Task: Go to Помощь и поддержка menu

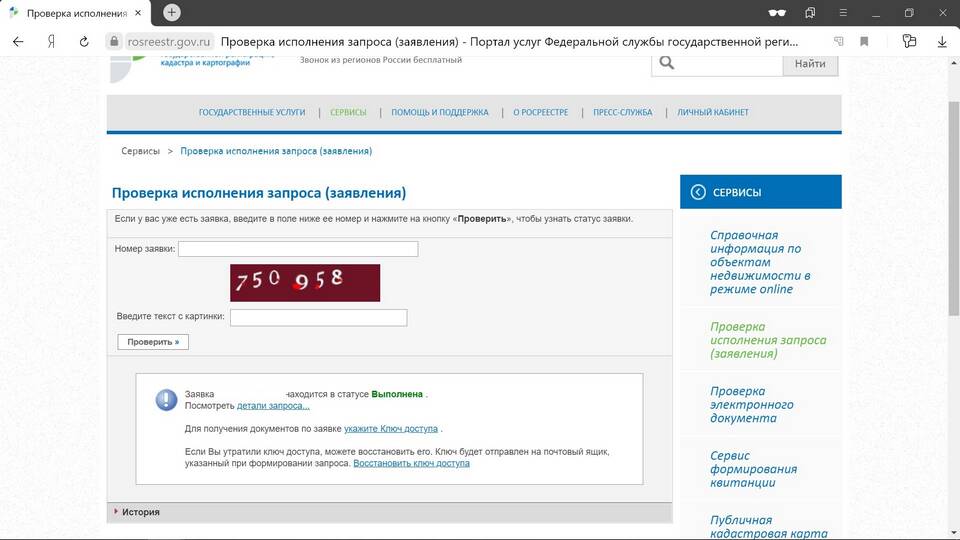Action: tap(439, 113)
